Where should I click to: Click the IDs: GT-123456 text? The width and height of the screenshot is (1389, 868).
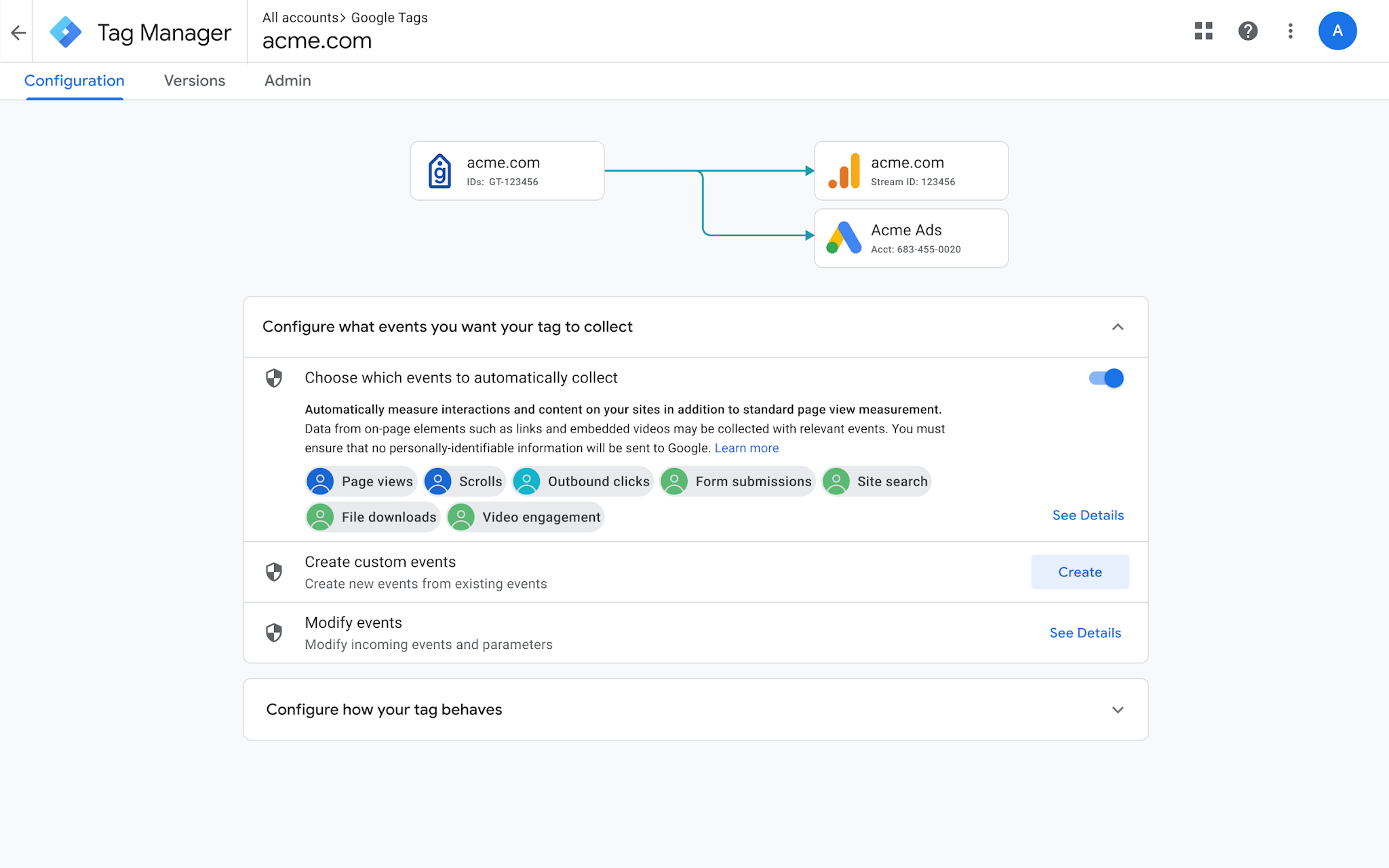click(x=503, y=182)
